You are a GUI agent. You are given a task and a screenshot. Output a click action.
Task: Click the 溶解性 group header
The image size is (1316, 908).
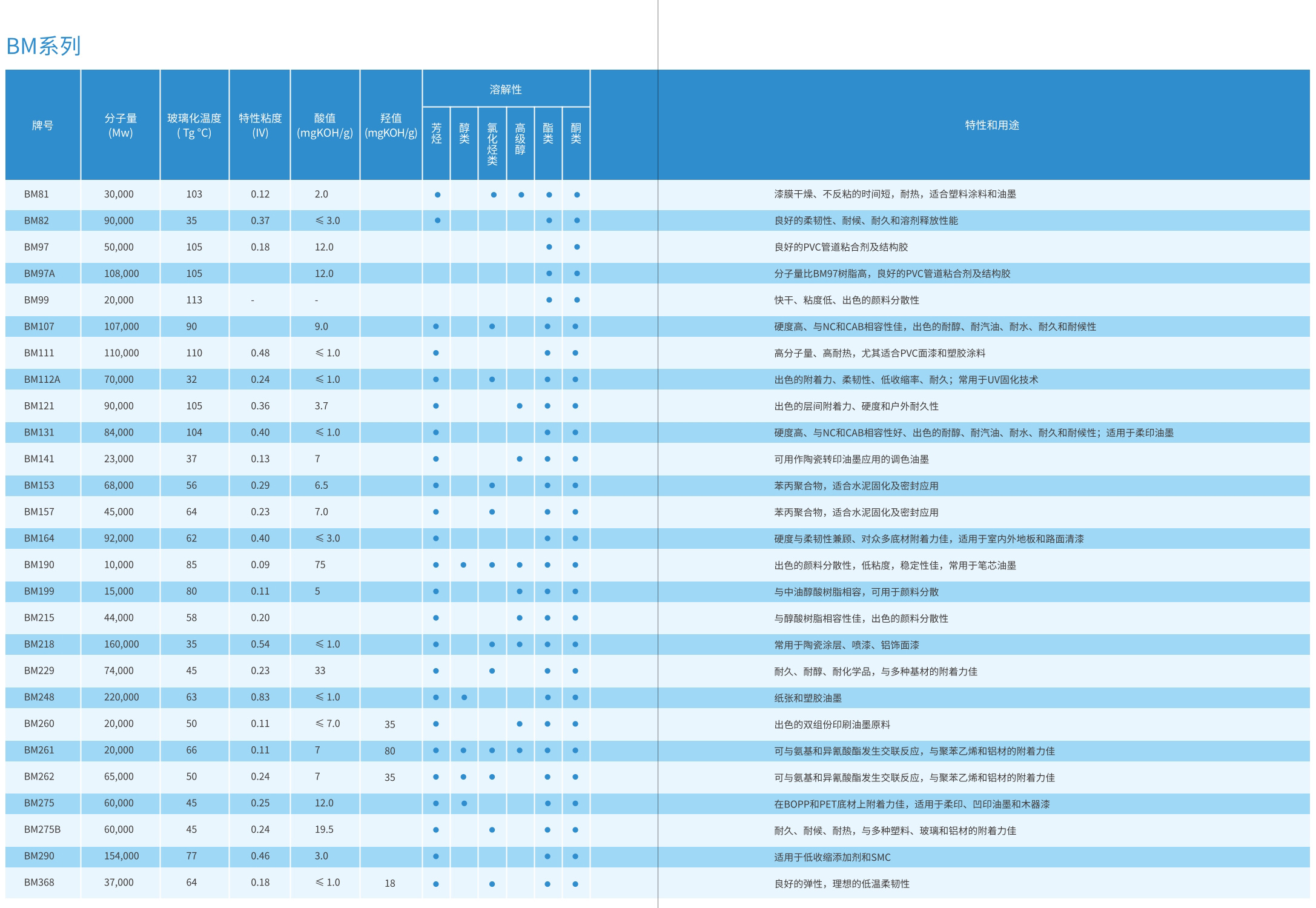click(506, 90)
